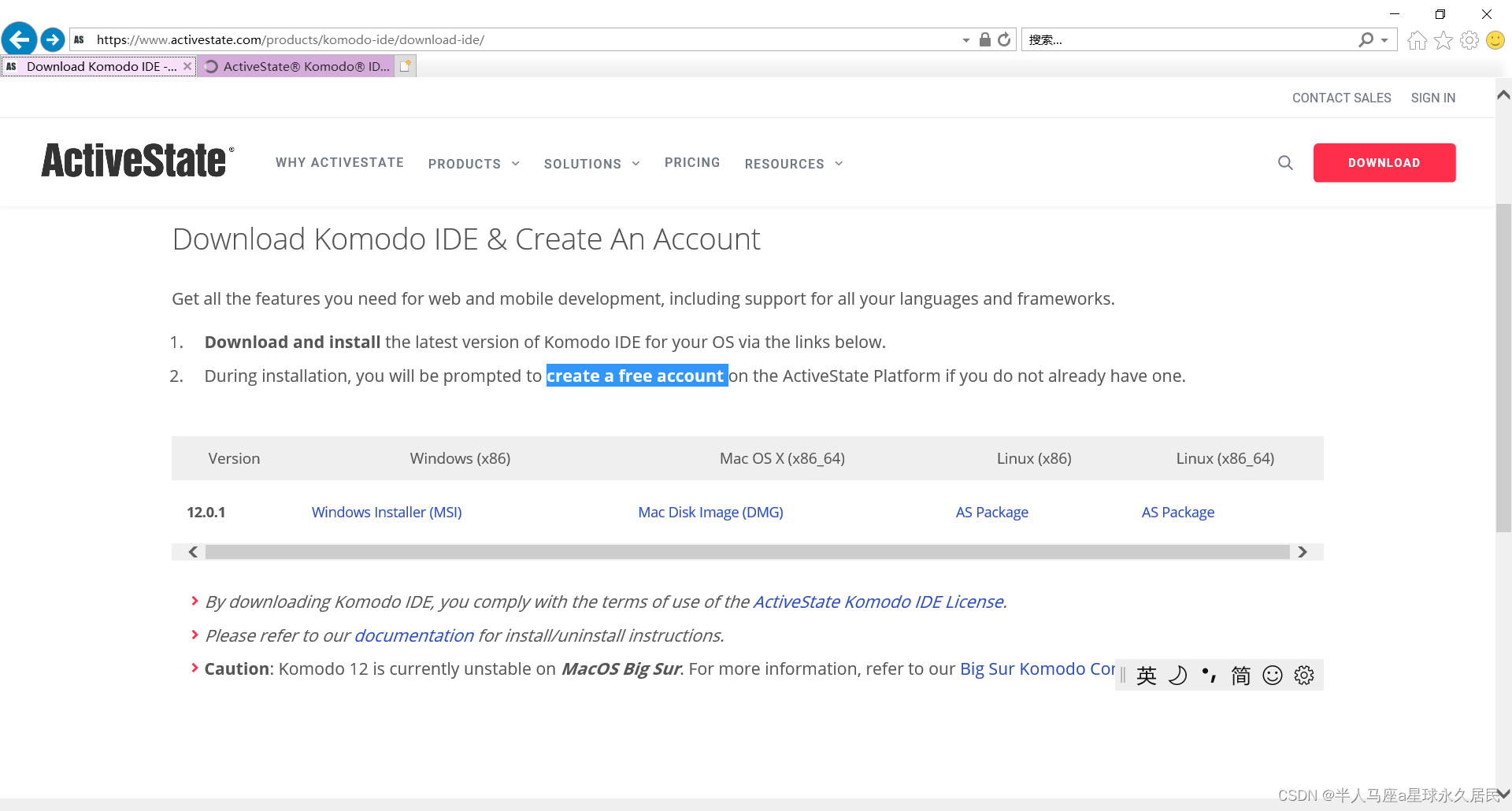1512x811 pixels.
Task: Click the Linux (x86_64) column header
Action: 1225,458
